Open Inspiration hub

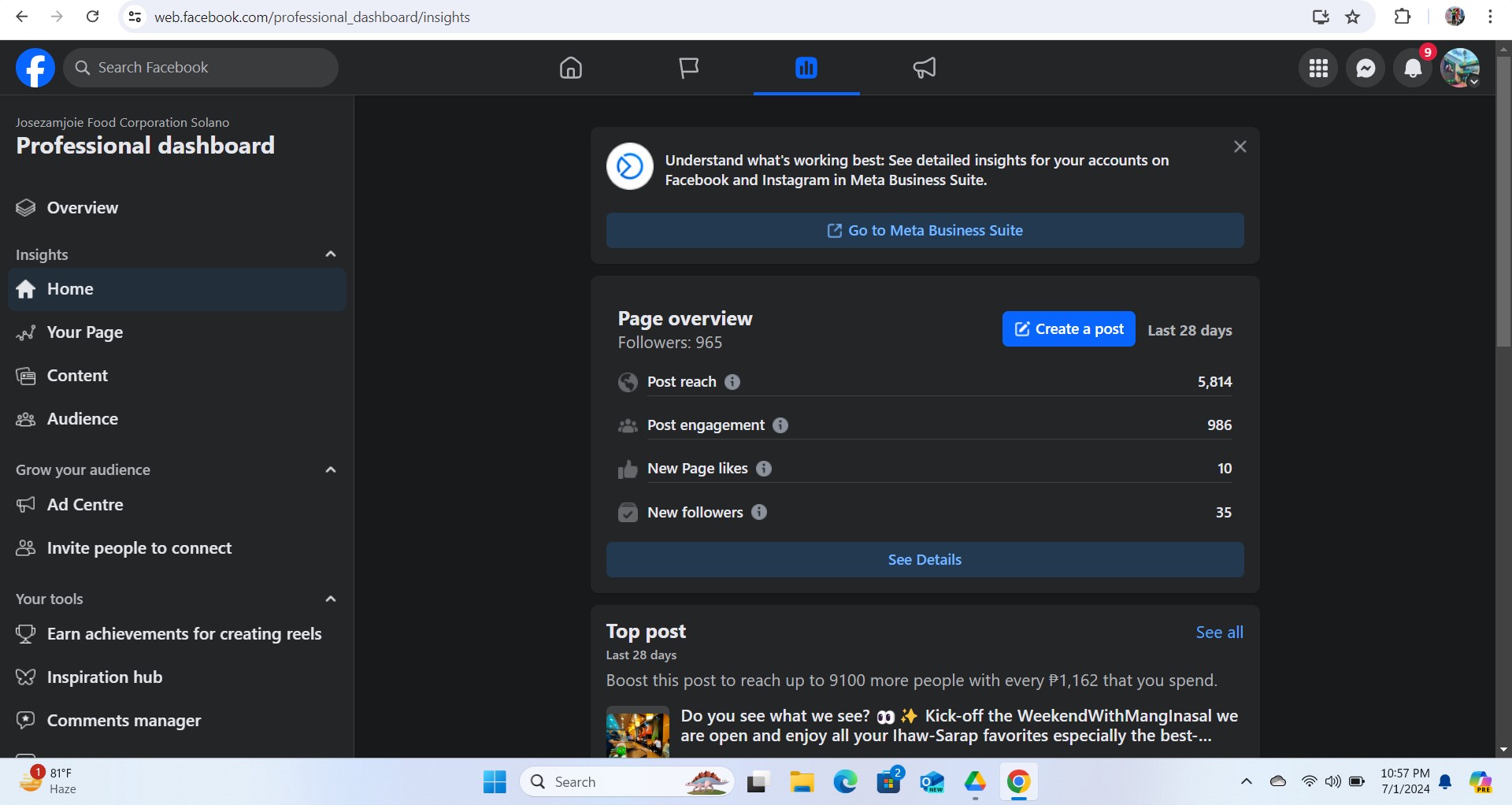177,677
